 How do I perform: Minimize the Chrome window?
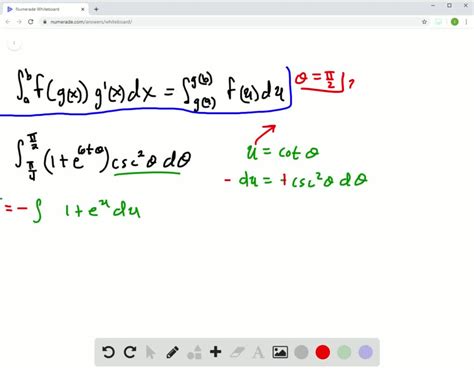[x=433, y=5]
